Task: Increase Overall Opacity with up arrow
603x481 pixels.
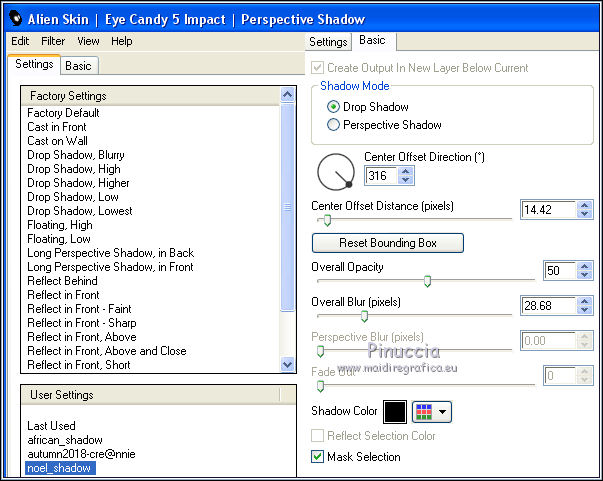Action: (x=585, y=266)
